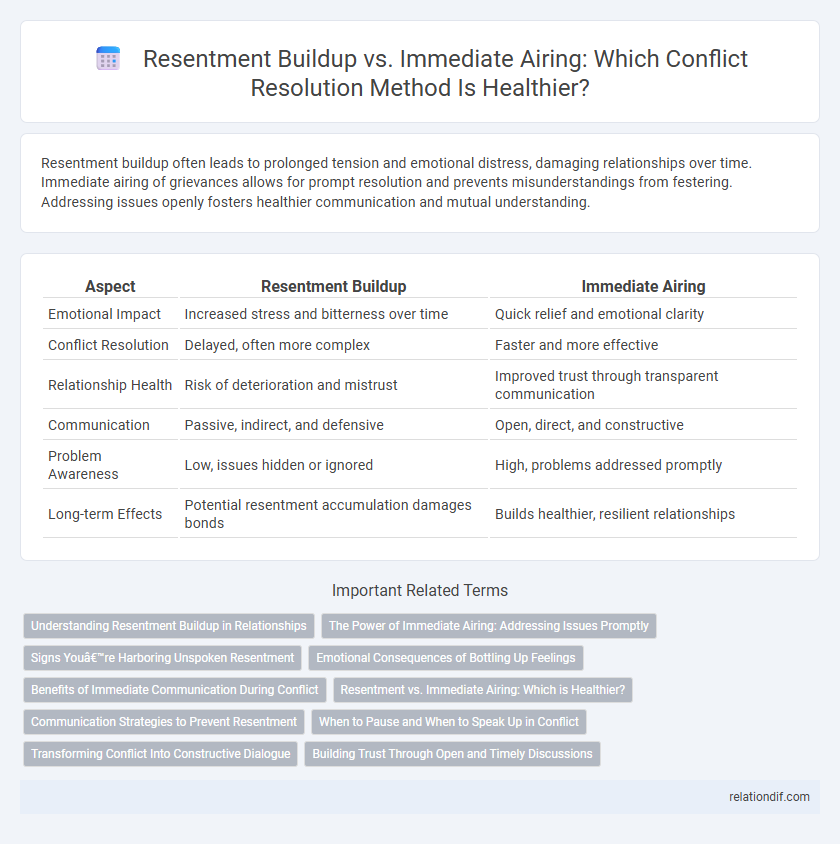Click the 'Problem Awareness' row label
This screenshot has height=844, width=840.
[83, 465]
